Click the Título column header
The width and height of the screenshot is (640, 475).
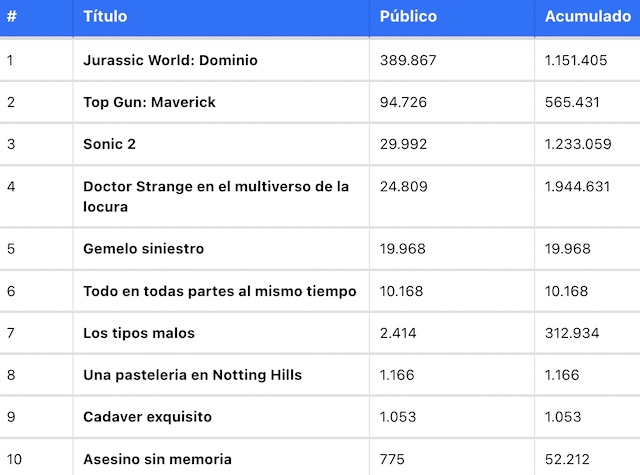pyautogui.click(x=105, y=17)
